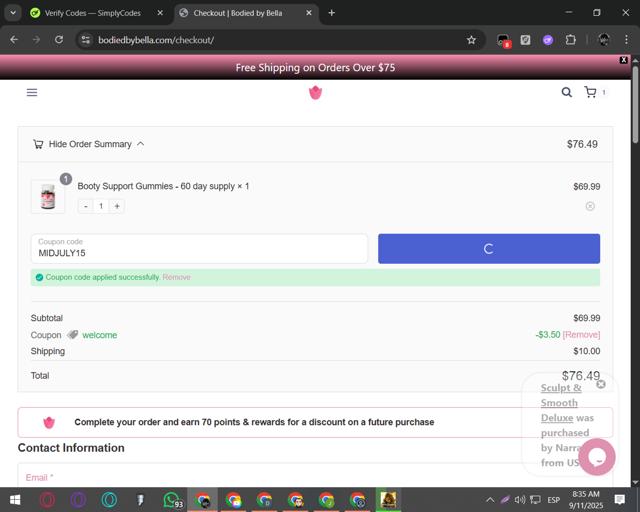Remove the Booty Support Gummies item from the order

(590, 206)
